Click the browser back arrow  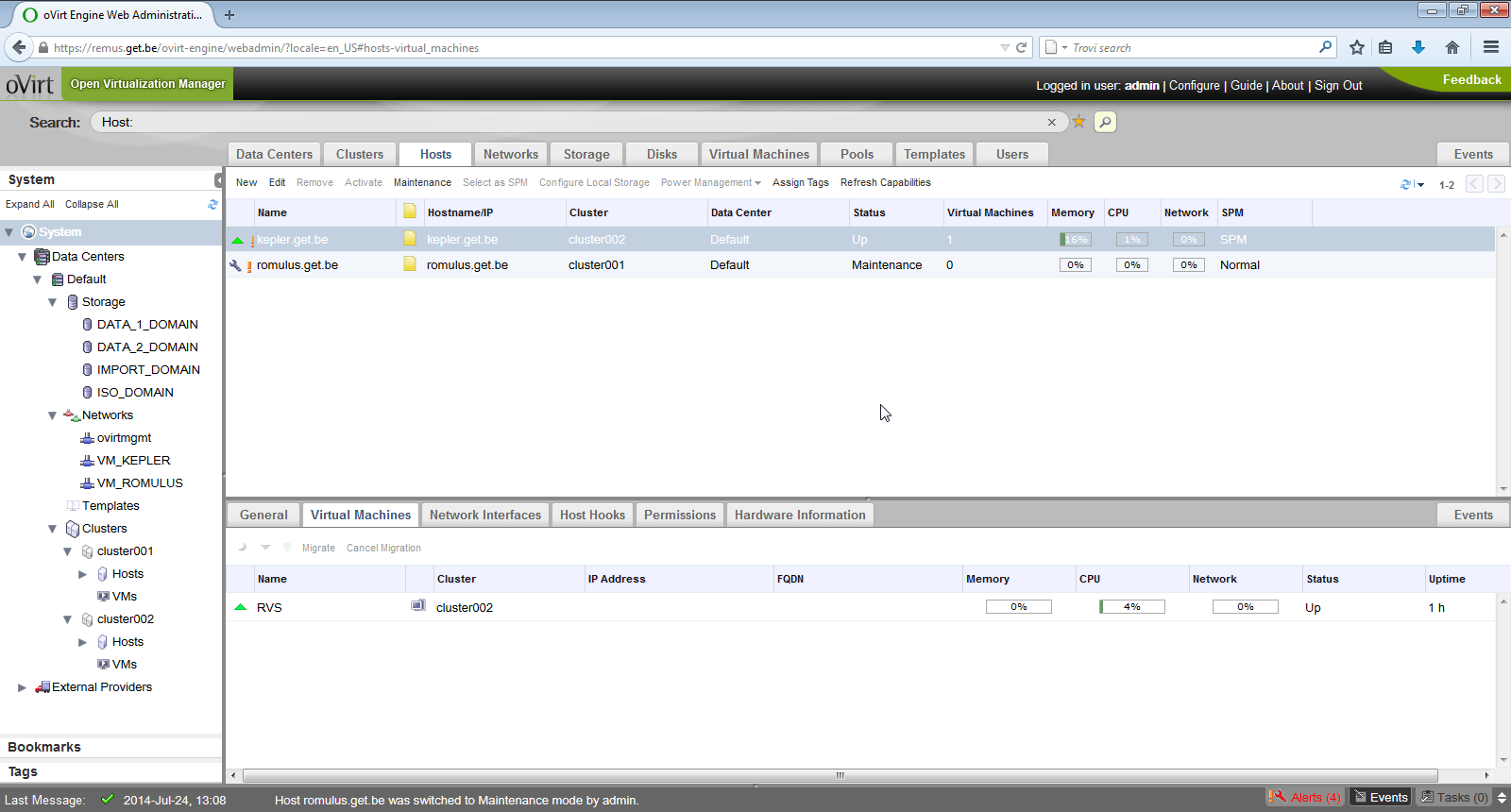(x=20, y=47)
